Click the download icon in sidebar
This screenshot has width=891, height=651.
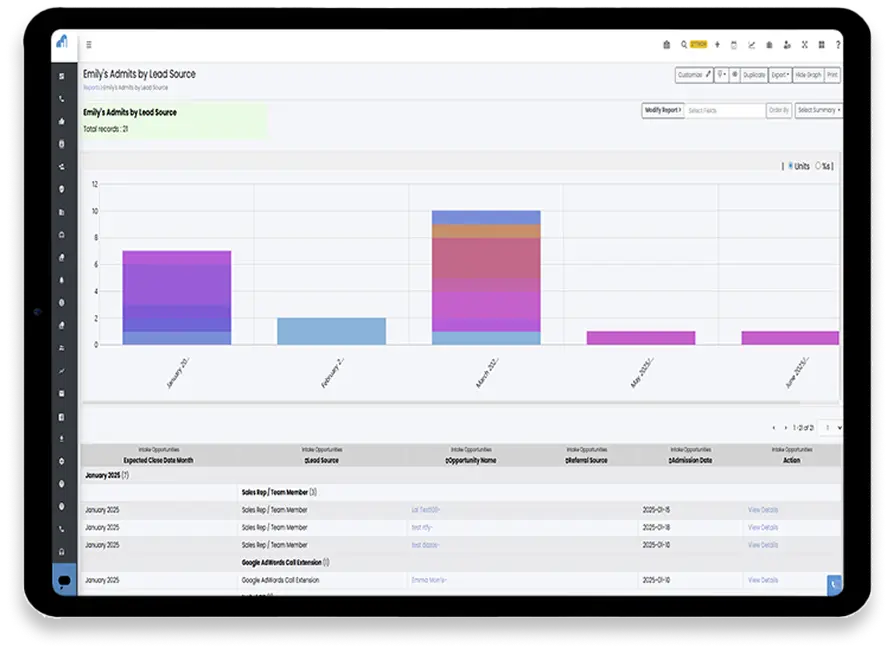(61, 439)
